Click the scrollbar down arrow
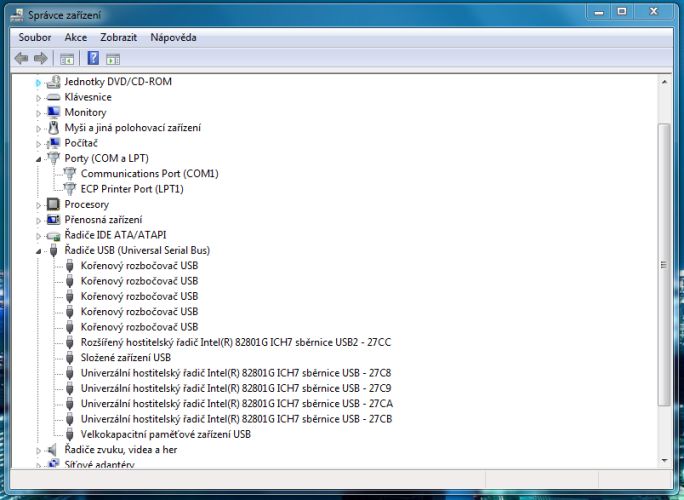This screenshot has width=684, height=500. pyautogui.click(x=664, y=460)
